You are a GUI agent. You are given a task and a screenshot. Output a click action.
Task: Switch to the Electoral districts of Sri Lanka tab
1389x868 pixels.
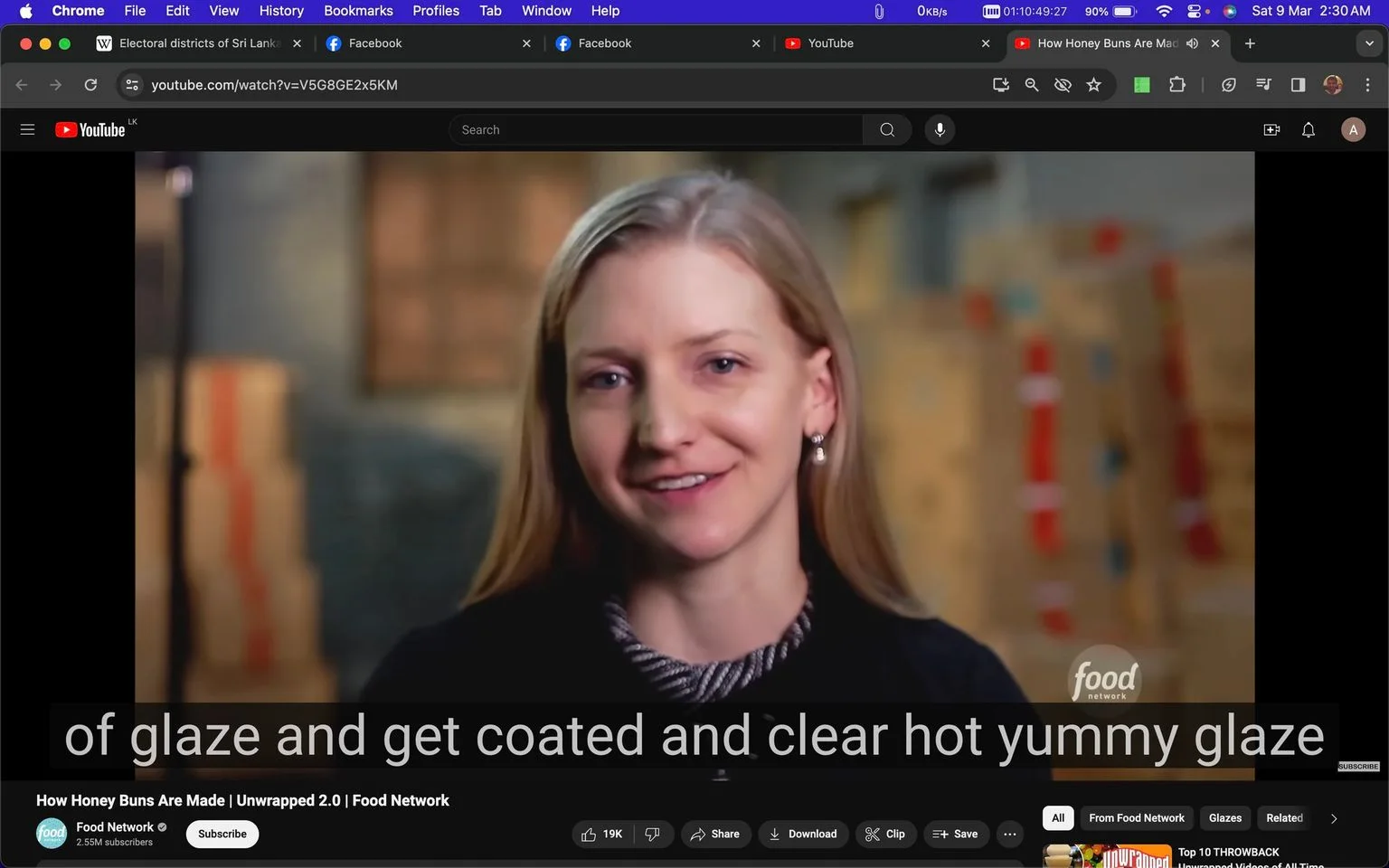[199, 43]
